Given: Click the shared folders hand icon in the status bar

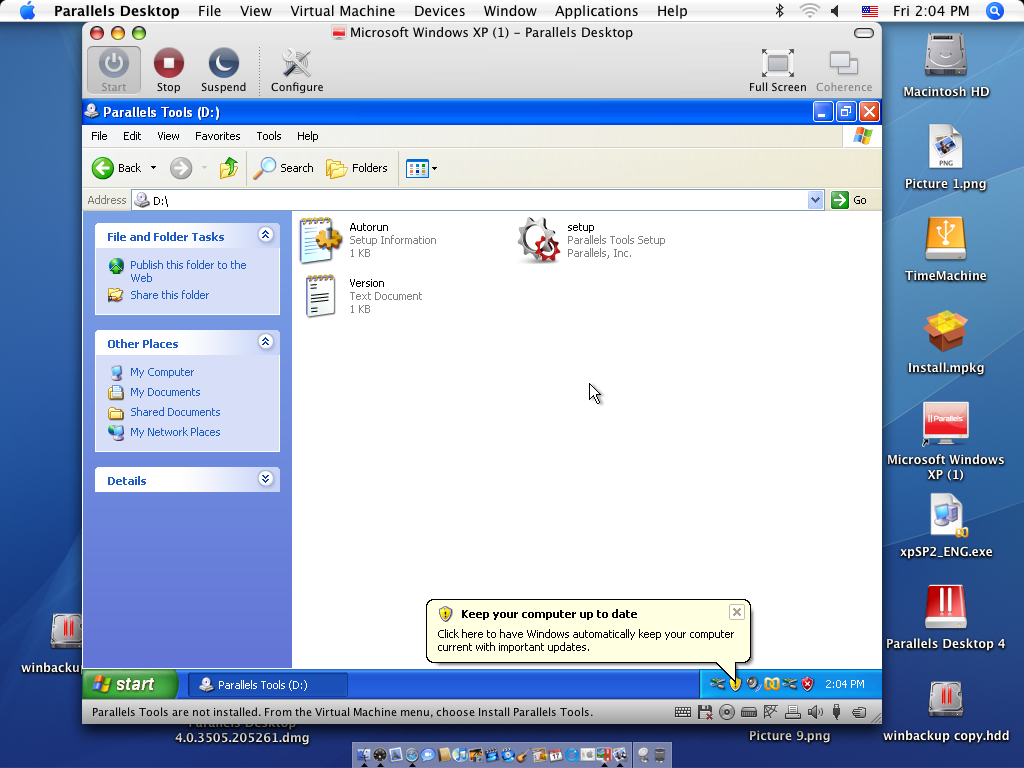Looking at the screenshot, I should pos(859,712).
